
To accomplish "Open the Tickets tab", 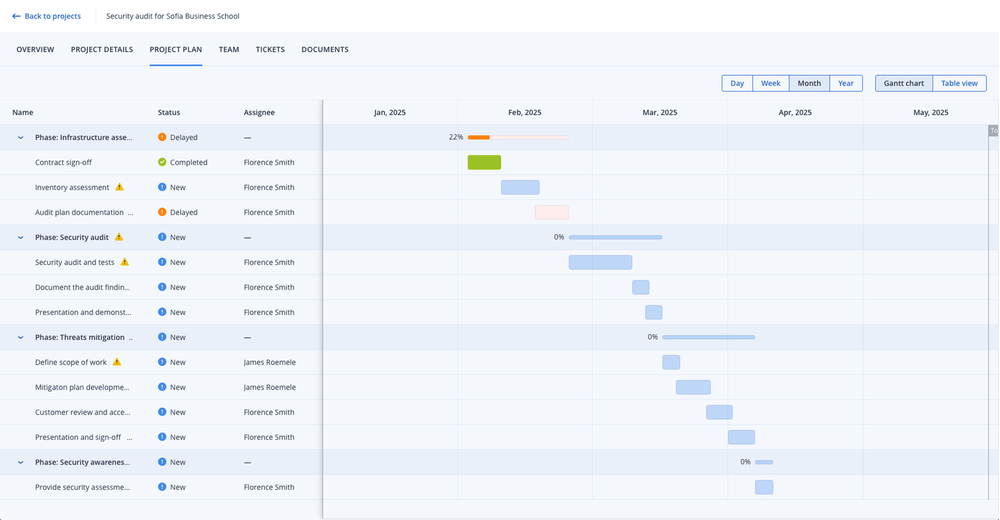I will pyautogui.click(x=270, y=49).
